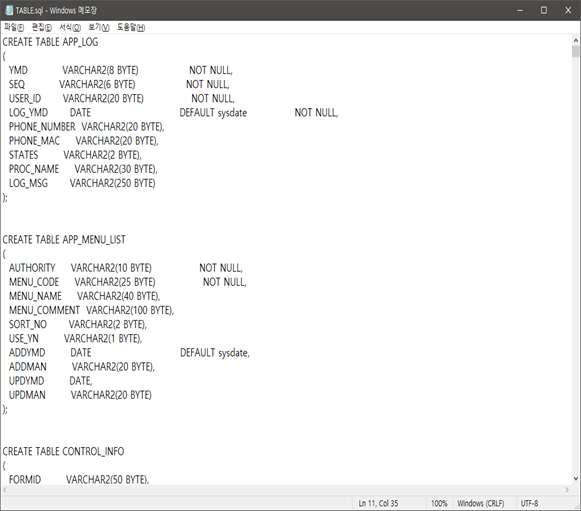Click the UPDYMD column name
Screen dimensions: 581x511
26,381
